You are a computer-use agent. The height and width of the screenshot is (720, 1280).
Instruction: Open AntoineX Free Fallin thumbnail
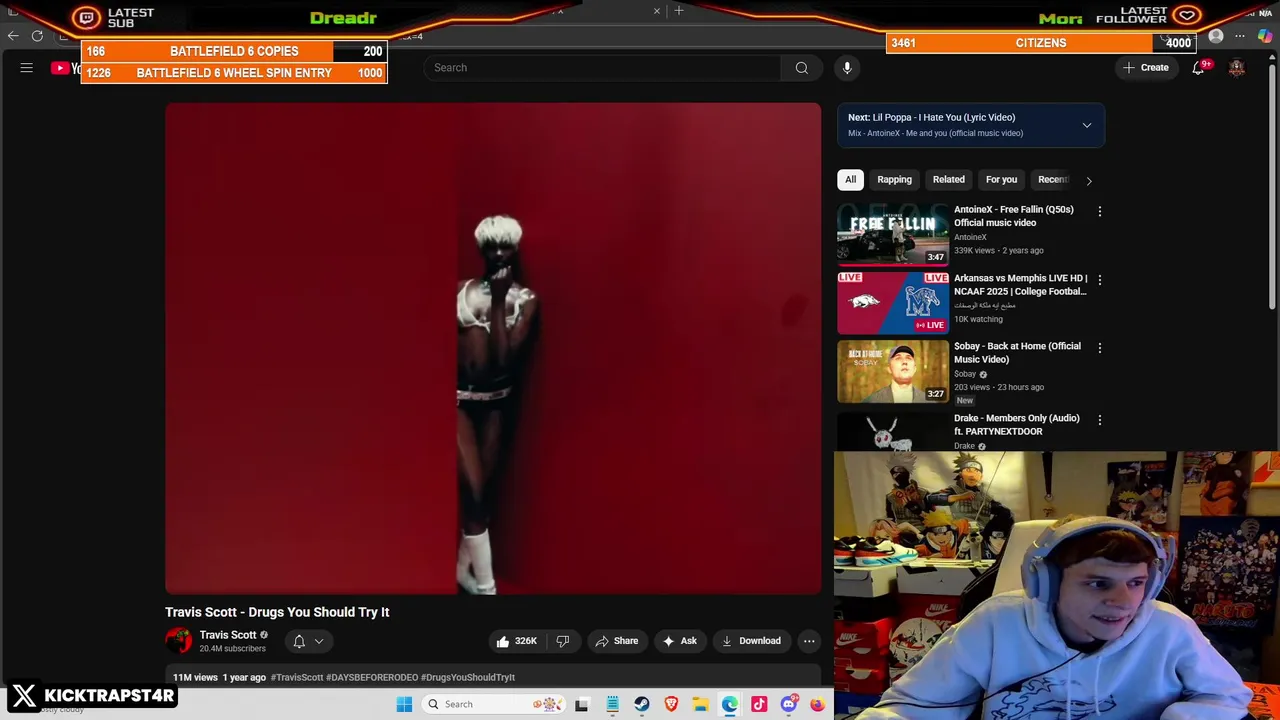point(893,233)
